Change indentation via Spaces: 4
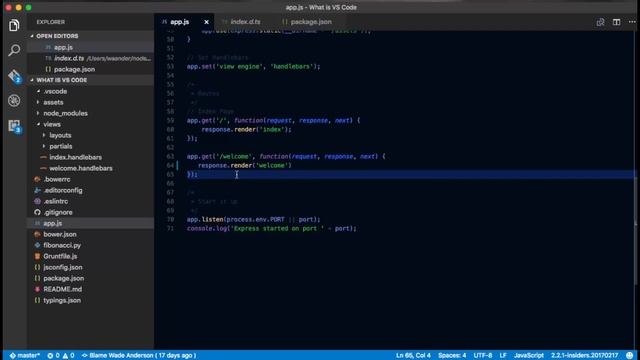This screenshot has height=360, width=640. 452,356
